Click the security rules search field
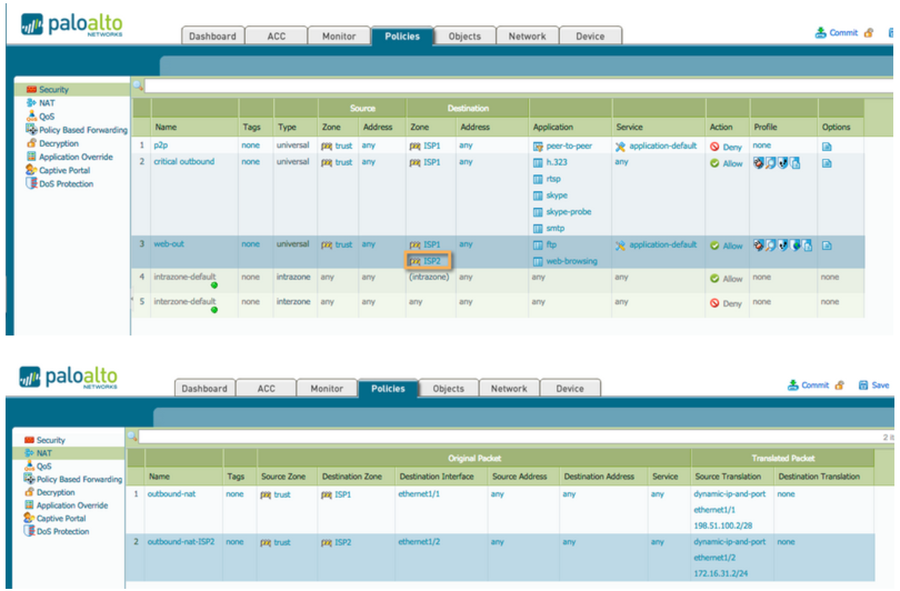Screen dimensions: 900x591 pyautogui.click(x=500, y=86)
